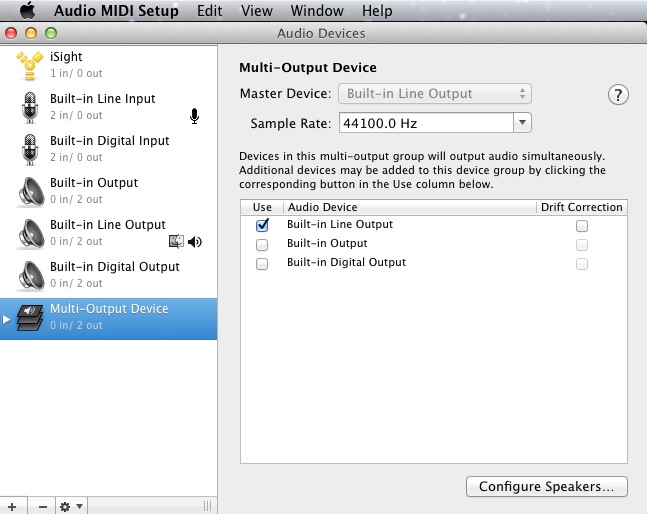647x514 pixels.
Task: Open the Window menu
Action: point(317,10)
